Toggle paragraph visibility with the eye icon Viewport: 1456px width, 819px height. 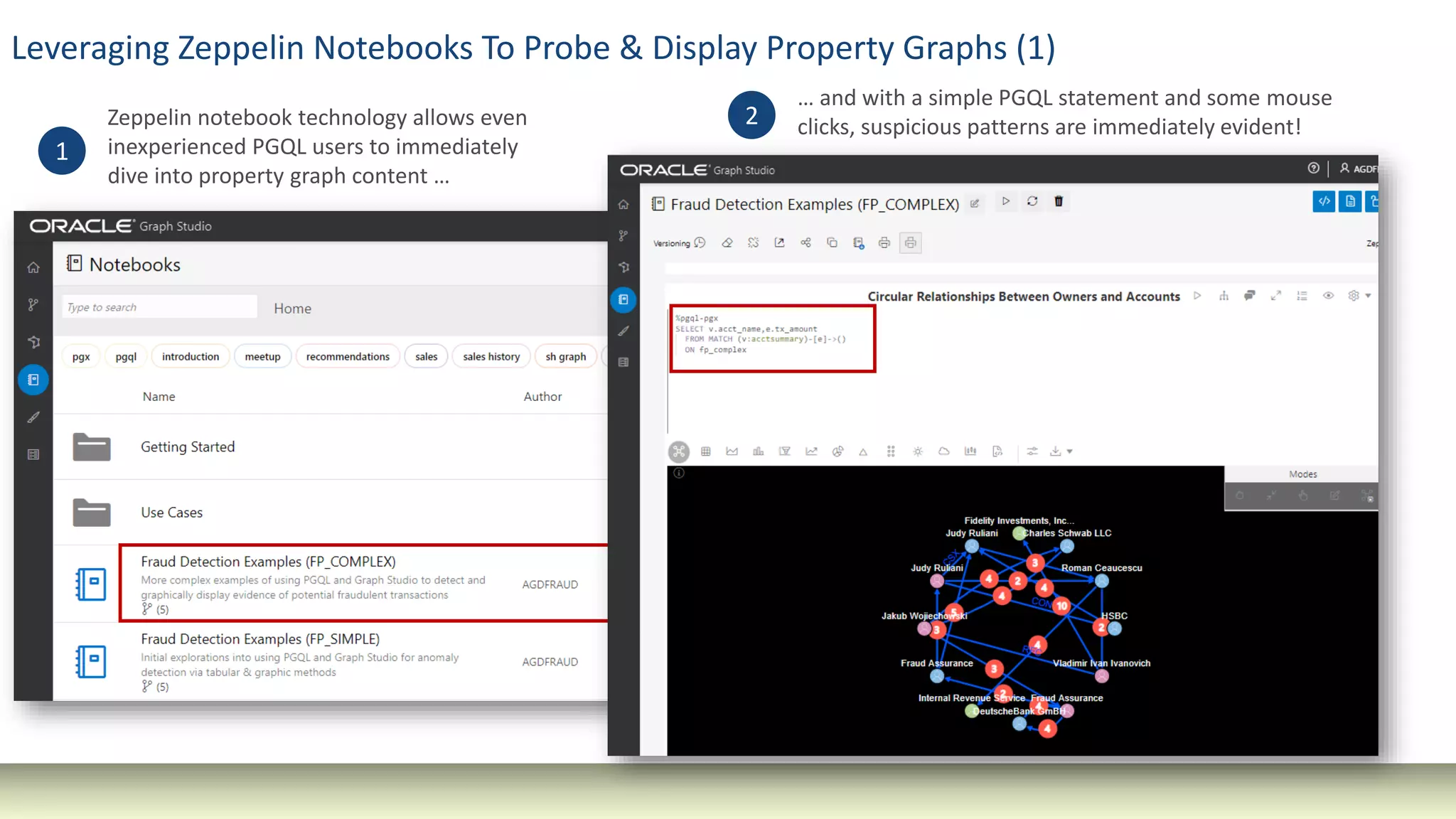1328,296
